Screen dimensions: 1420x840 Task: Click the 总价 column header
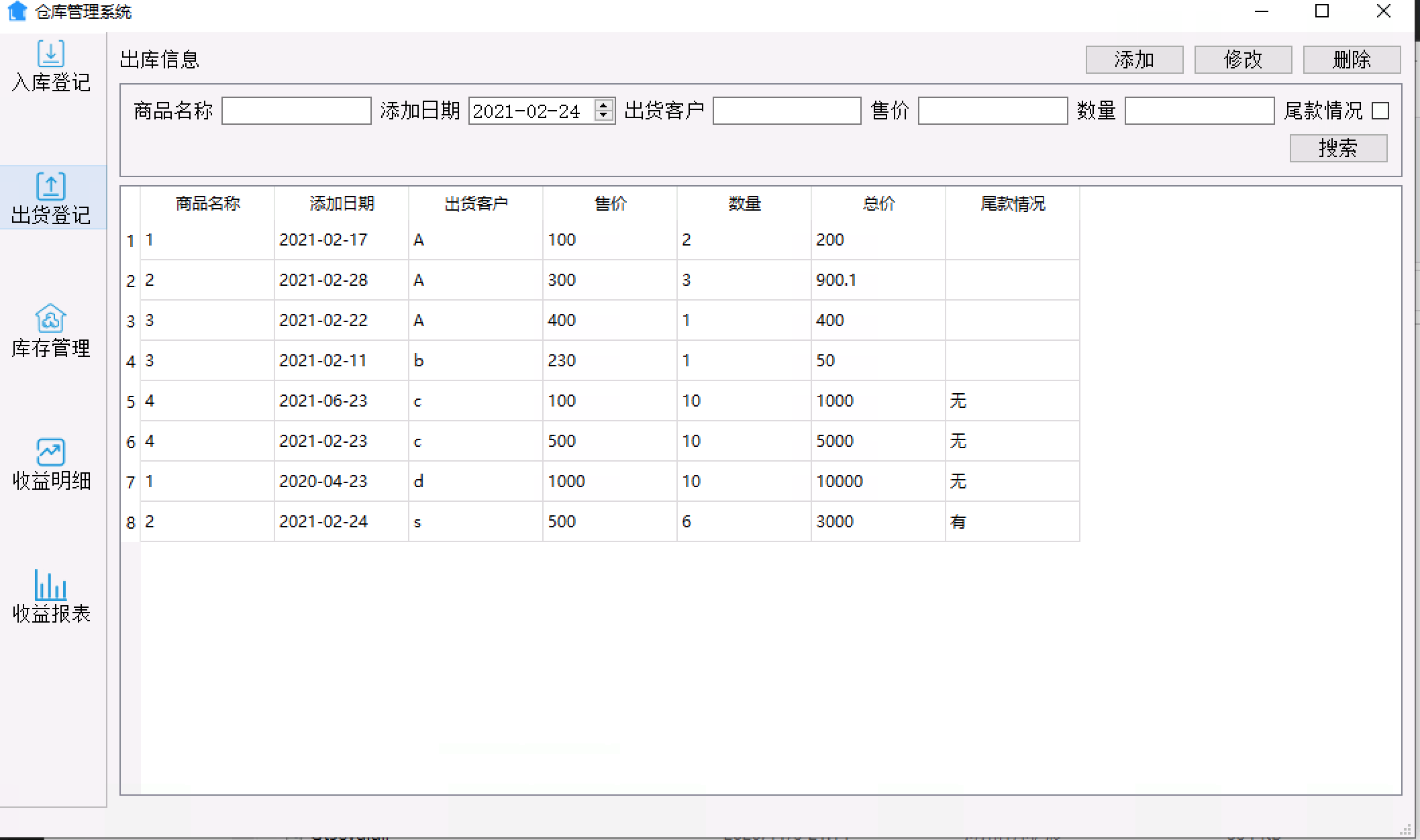pos(877,203)
